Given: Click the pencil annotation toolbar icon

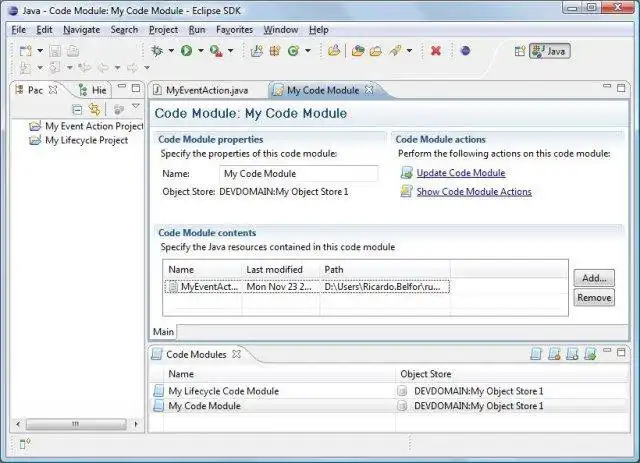Looking at the screenshot, I should pyautogui.click(x=395, y=51).
